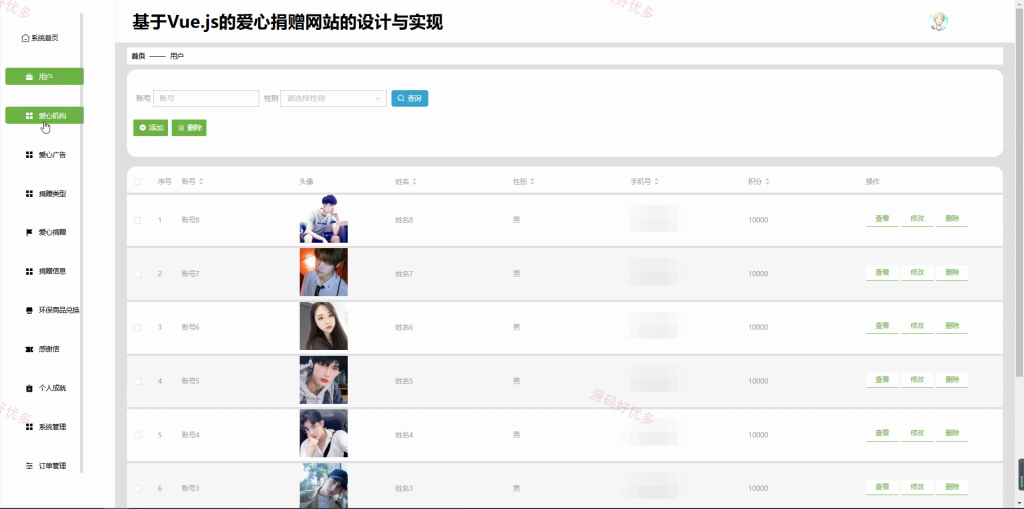This screenshot has width=1024, height=509.
Task: Open the 请选择性别 dropdown
Action: click(333, 99)
